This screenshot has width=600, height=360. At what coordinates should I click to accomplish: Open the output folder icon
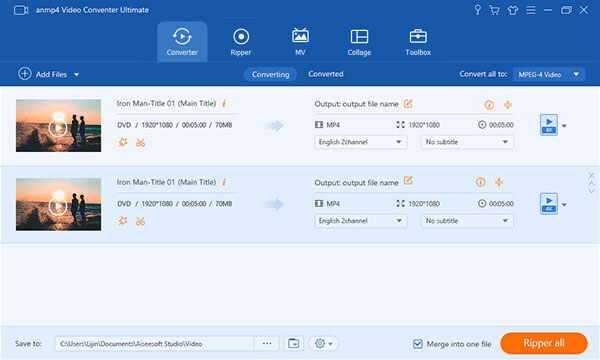293,344
